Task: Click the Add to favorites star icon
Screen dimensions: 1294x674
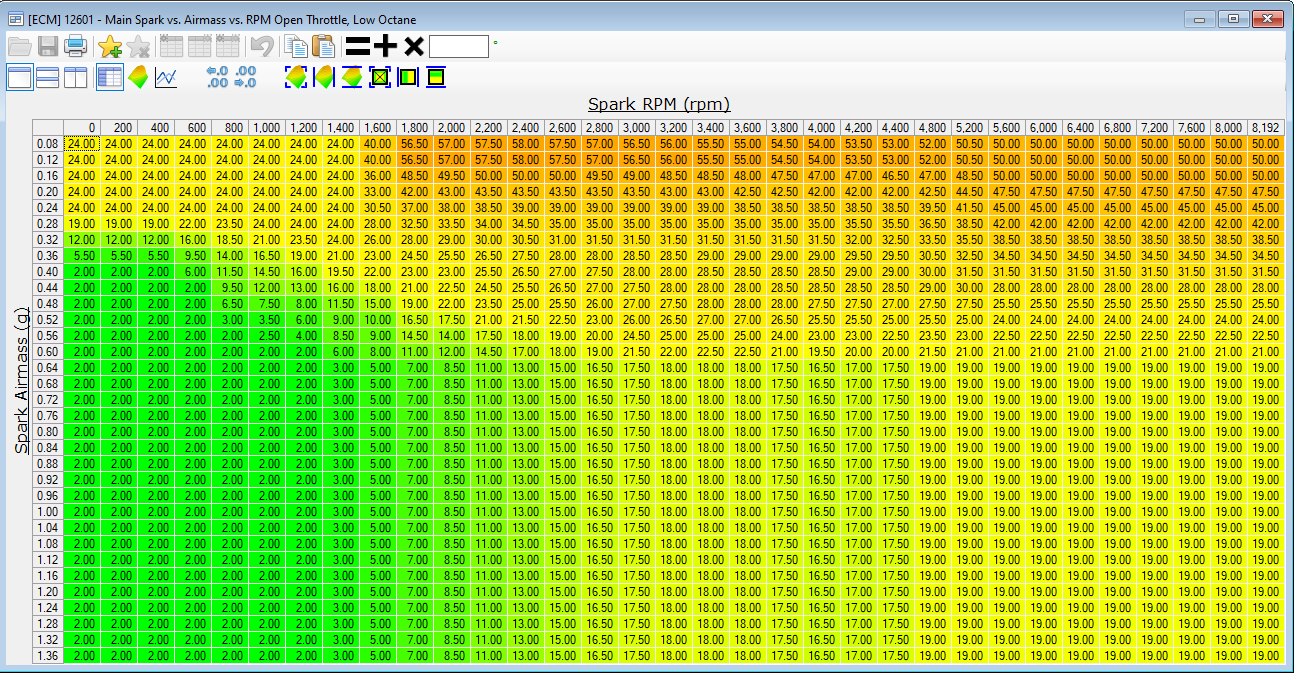Action: 110,46
